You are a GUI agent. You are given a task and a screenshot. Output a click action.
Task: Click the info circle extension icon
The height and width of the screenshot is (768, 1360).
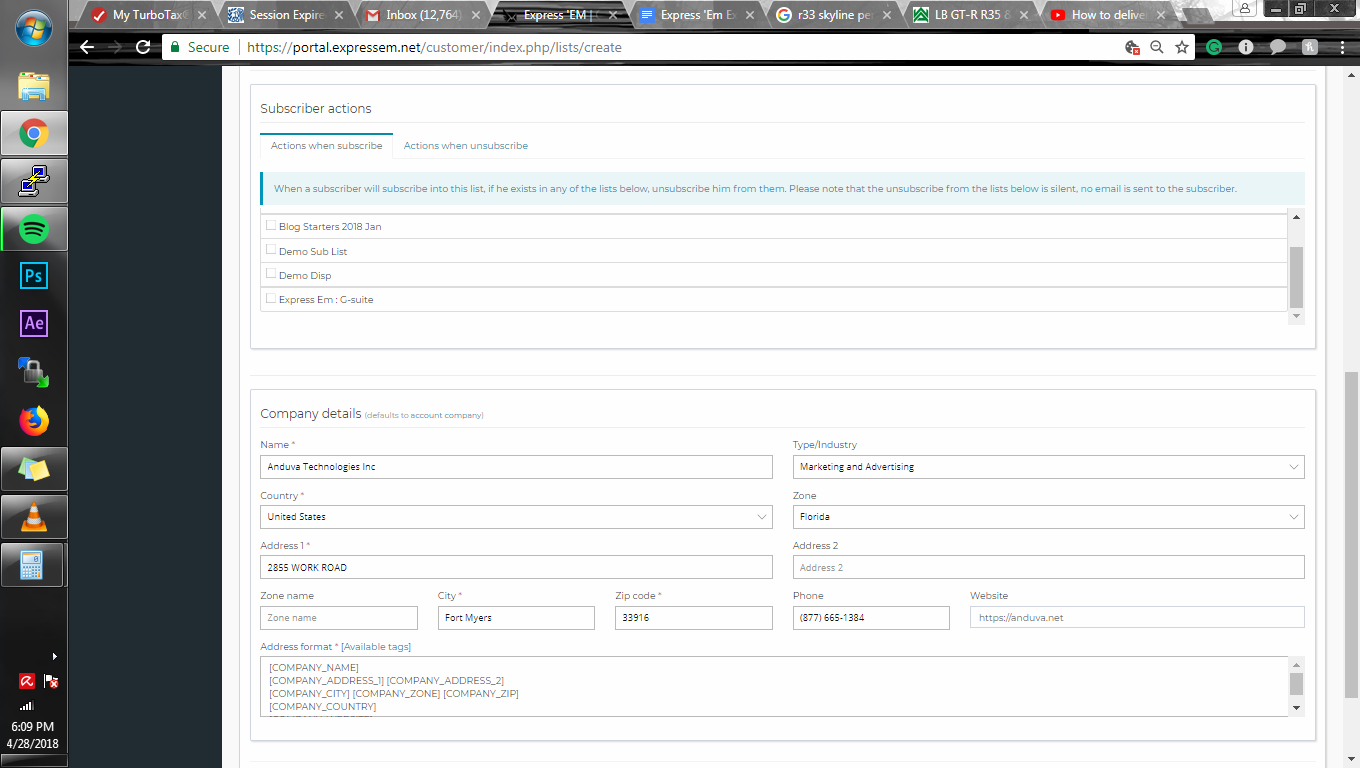tap(1246, 47)
